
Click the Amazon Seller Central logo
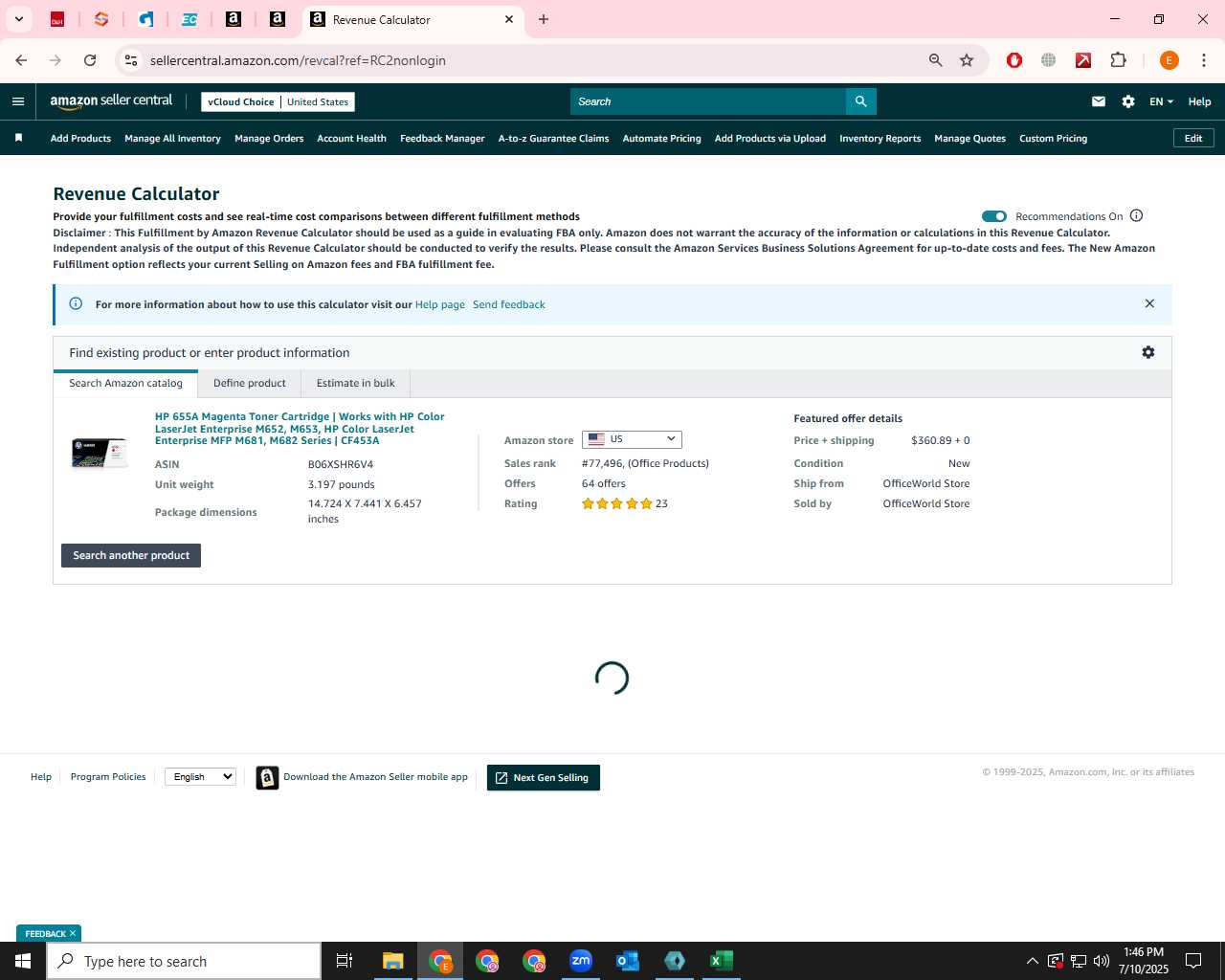click(x=111, y=101)
